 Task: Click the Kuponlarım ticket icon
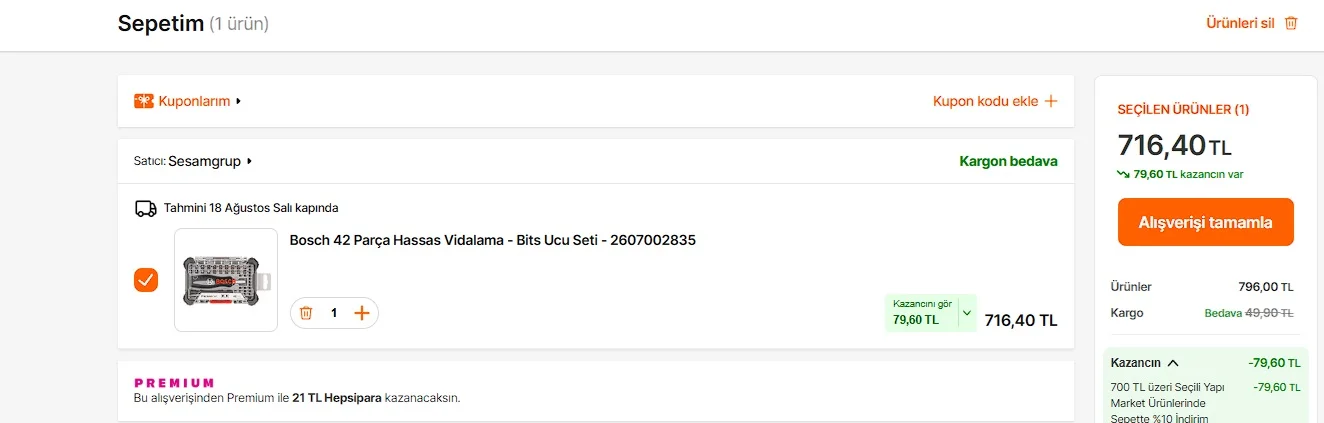coord(144,101)
